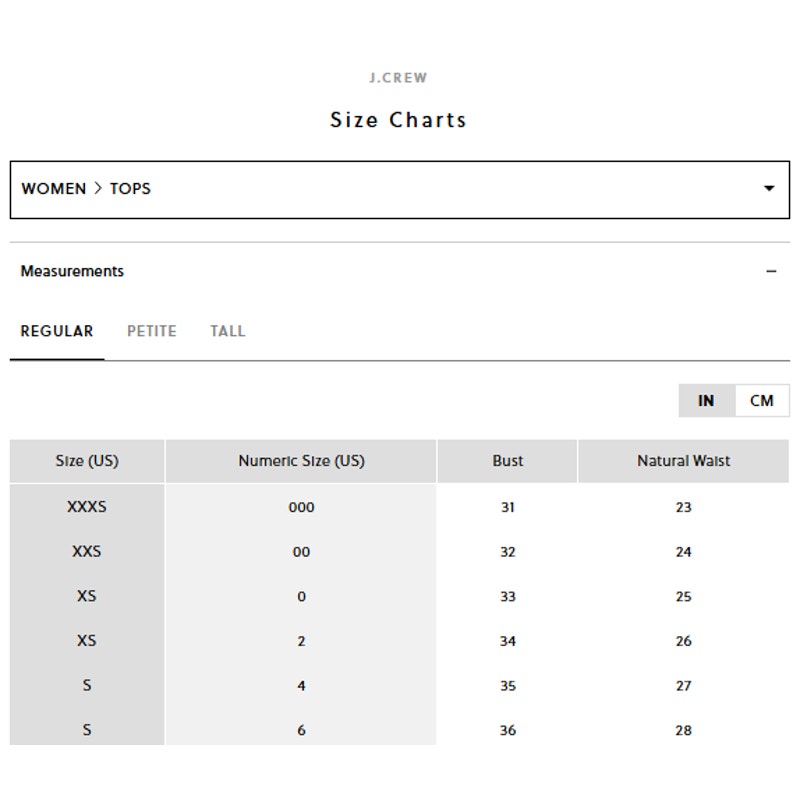The image size is (800, 800).
Task: Click the Size Charts heading
Action: coord(398,120)
